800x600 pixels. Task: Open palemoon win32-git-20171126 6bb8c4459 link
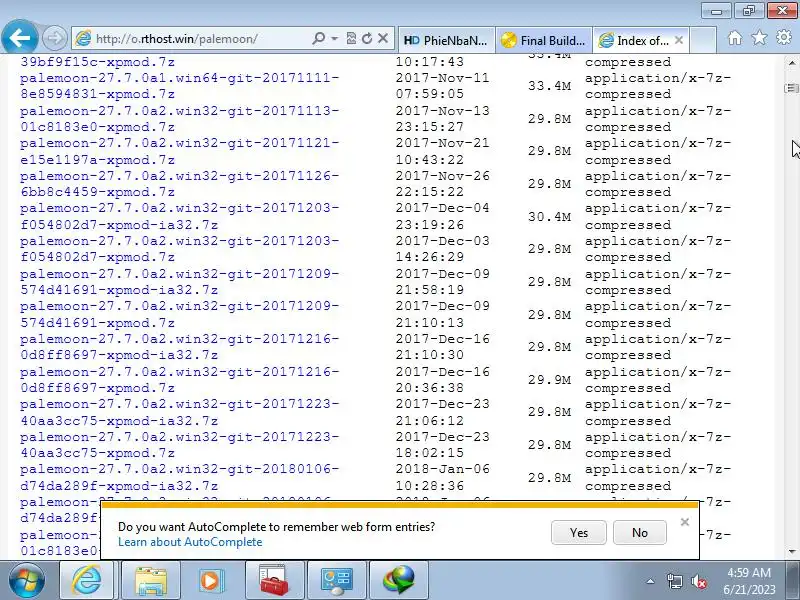[180, 184]
